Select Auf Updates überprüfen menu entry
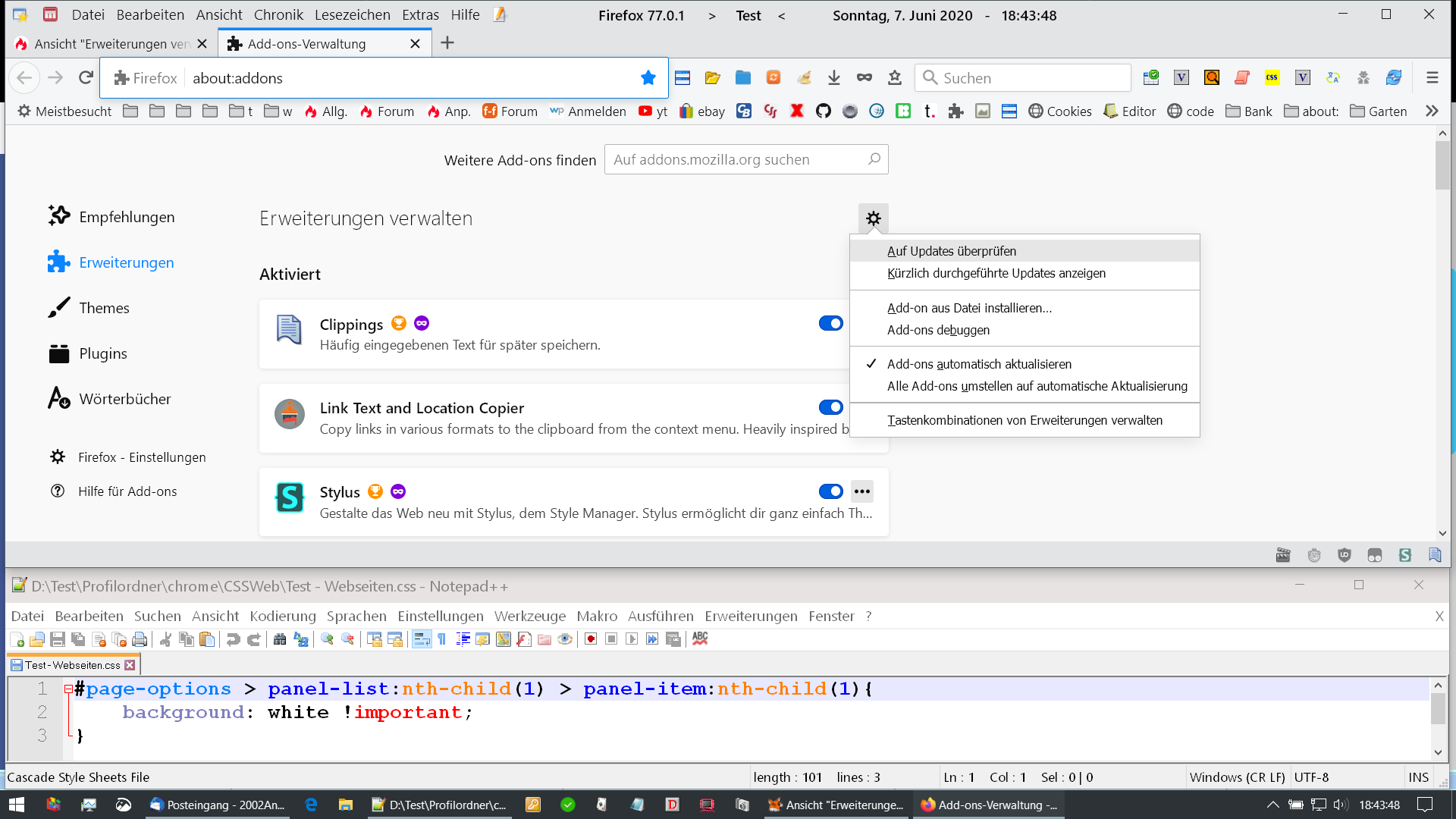This screenshot has width=1456, height=819. click(951, 251)
